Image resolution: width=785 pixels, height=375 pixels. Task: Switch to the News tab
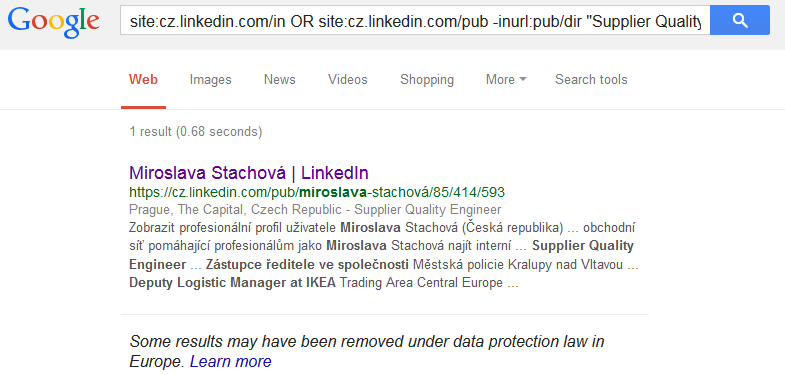pyautogui.click(x=279, y=80)
